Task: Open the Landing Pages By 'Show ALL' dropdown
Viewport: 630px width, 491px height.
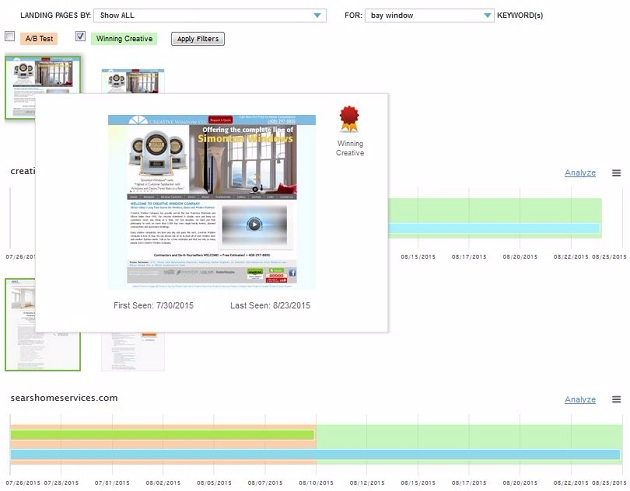Action: pos(210,15)
